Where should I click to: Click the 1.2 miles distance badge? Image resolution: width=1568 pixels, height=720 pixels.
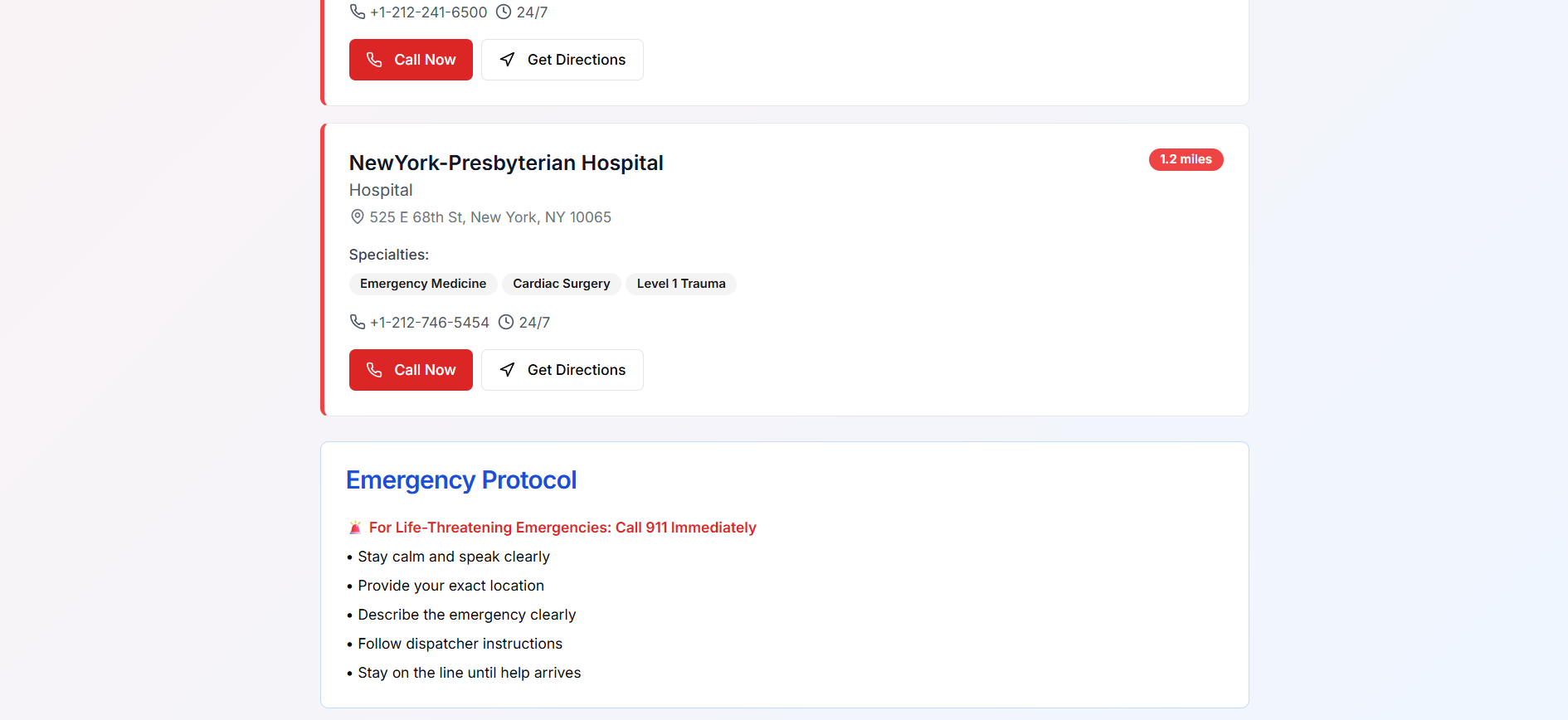pyautogui.click(x=1186, y=159)
